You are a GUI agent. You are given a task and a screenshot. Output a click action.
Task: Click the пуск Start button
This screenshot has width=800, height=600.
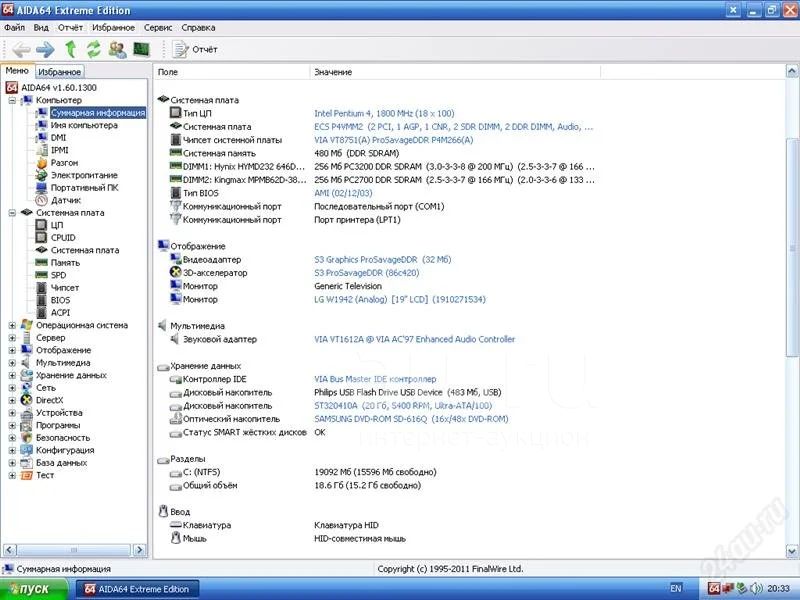coord(34,589)
